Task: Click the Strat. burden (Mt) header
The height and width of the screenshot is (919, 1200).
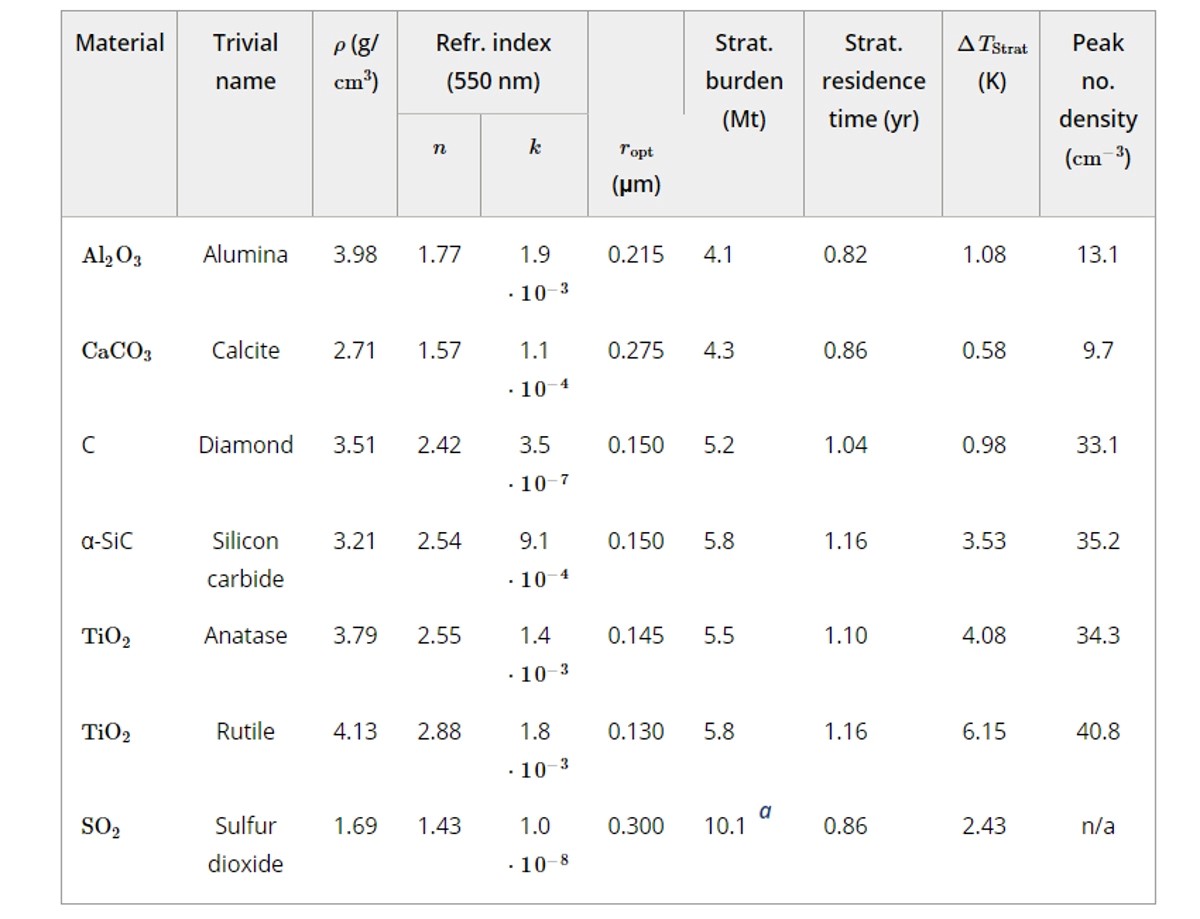Action: click(x=744, y=81)
